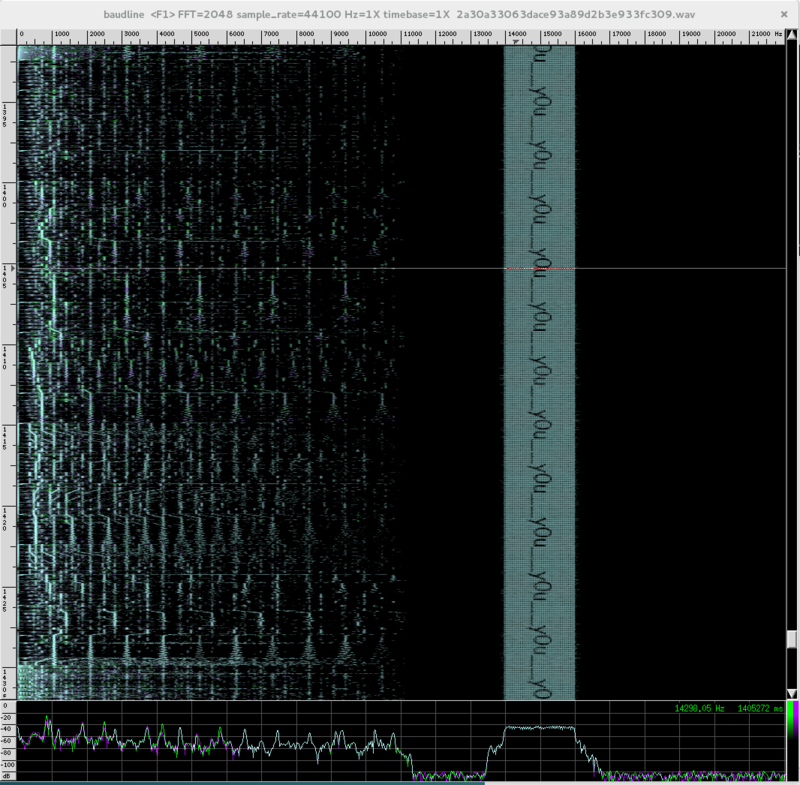
Task: Click the time-axis cursor triangle marker
Action: 13,268
